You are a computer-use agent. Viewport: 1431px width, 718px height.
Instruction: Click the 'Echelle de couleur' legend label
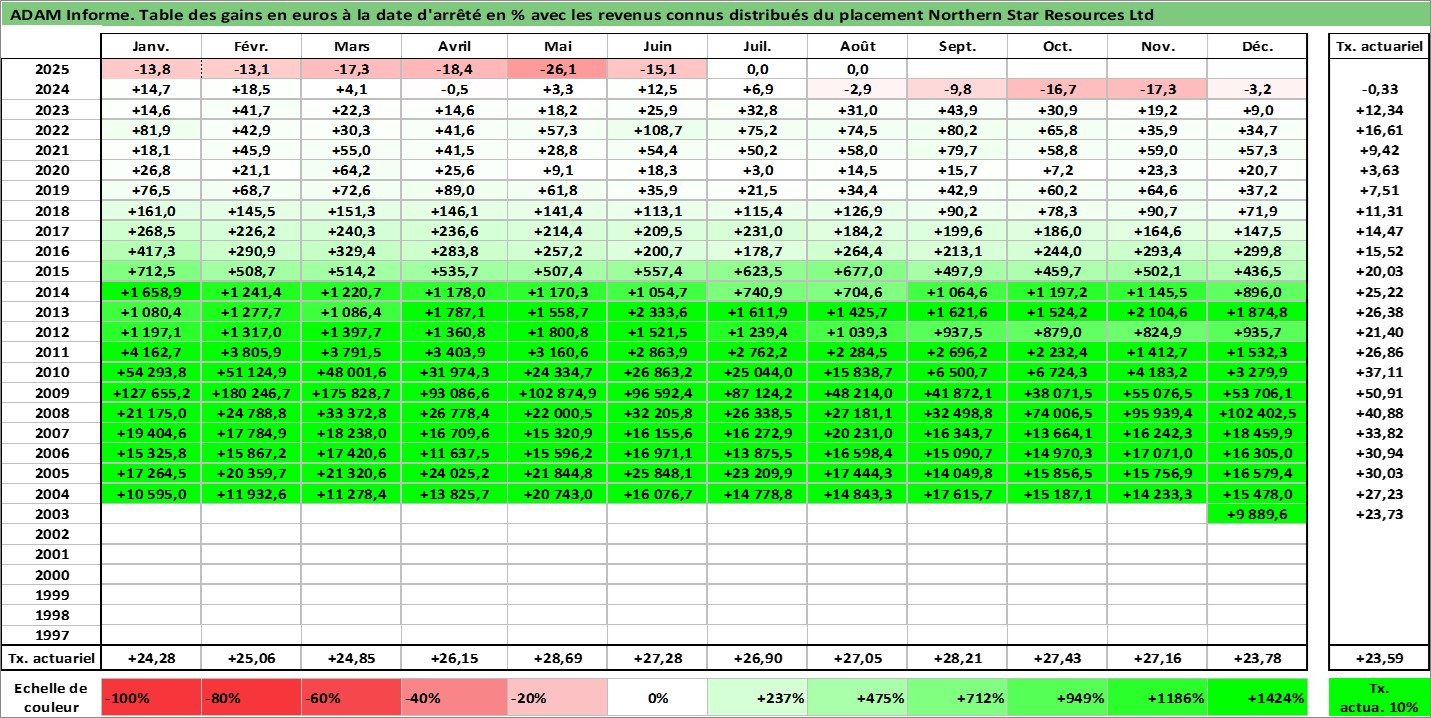point(51,697)
